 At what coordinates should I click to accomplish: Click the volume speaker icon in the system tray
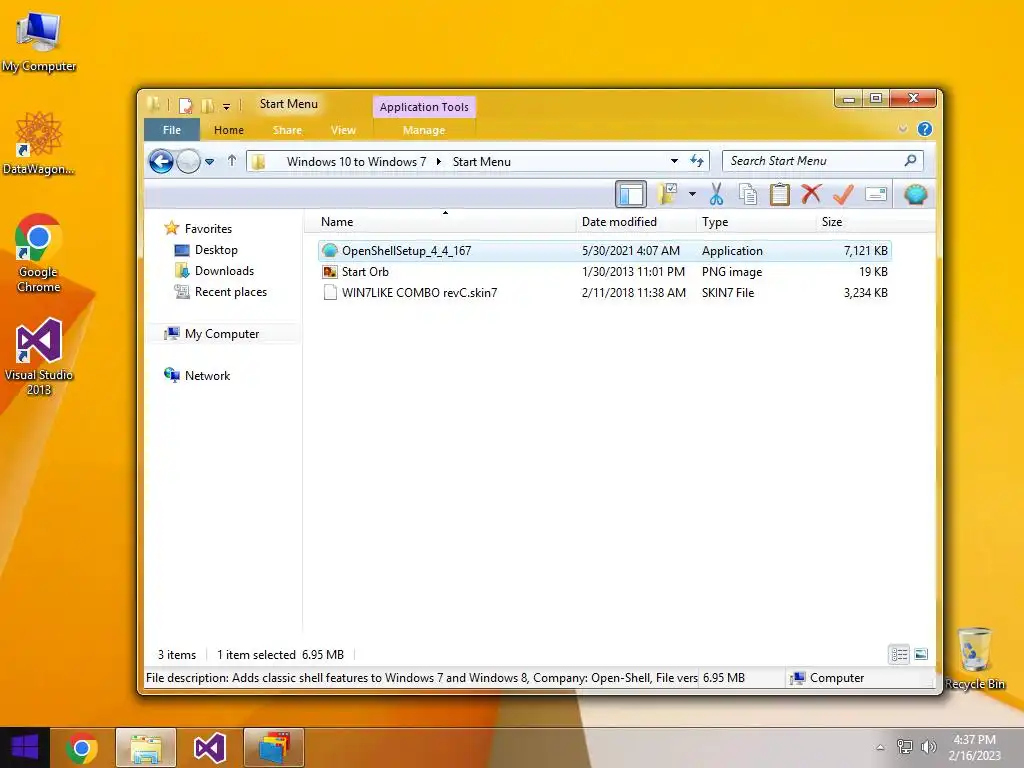[928, 747]
